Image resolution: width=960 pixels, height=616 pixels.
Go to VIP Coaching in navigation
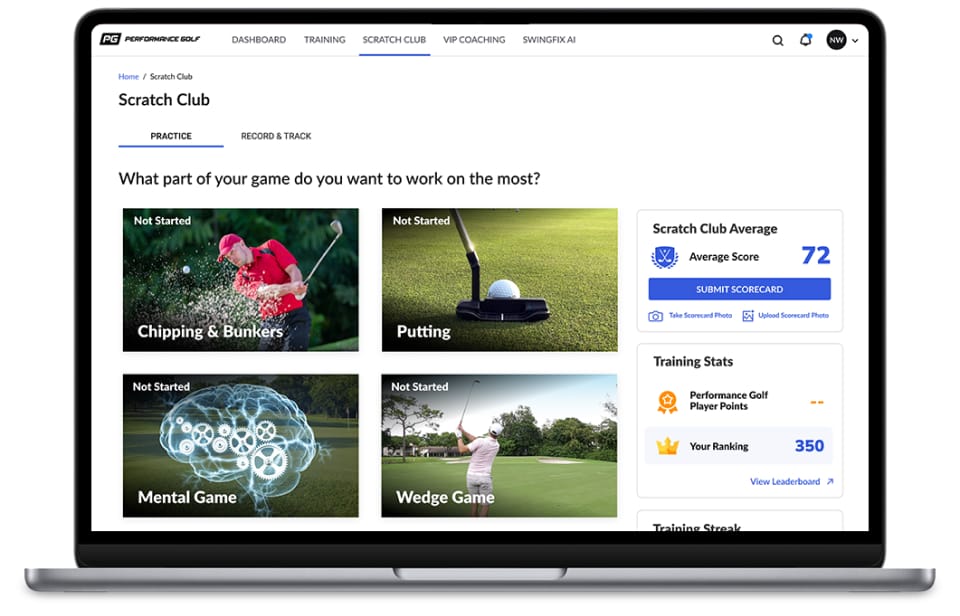pos(474,40)
